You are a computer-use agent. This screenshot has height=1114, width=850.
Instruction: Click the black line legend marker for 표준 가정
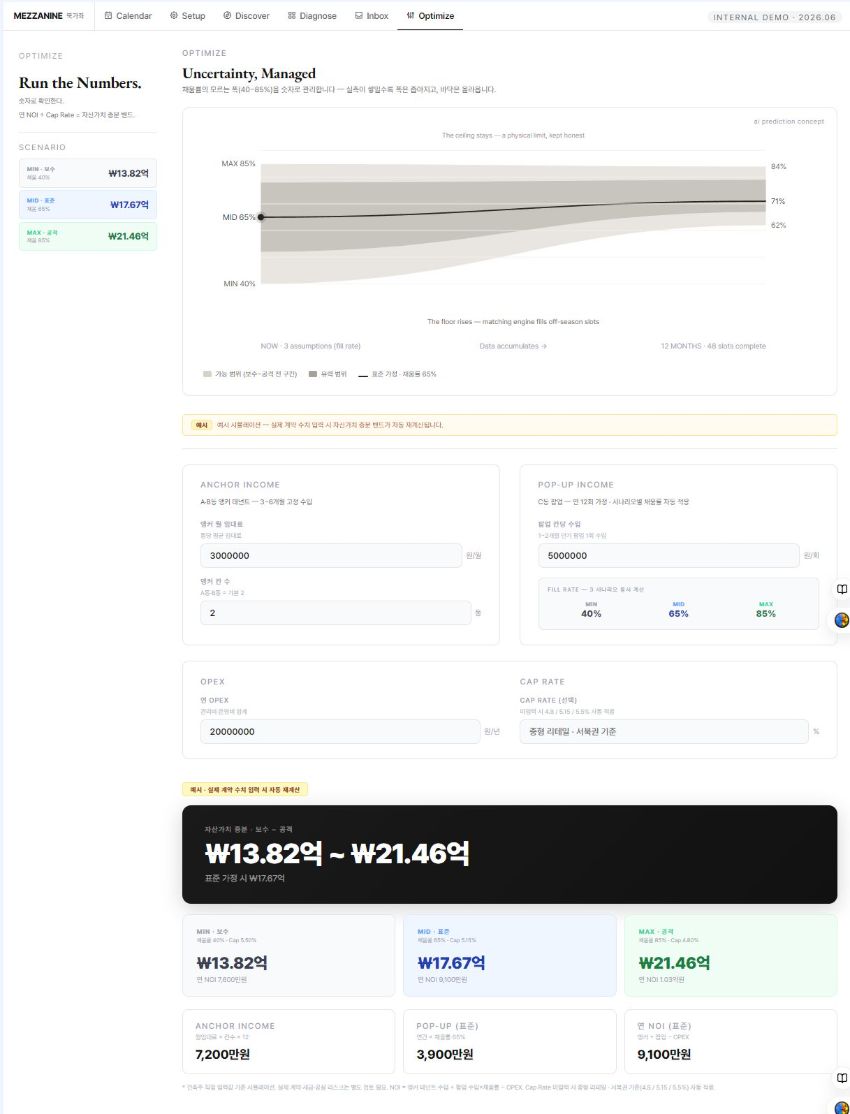(x=363, y=374)
